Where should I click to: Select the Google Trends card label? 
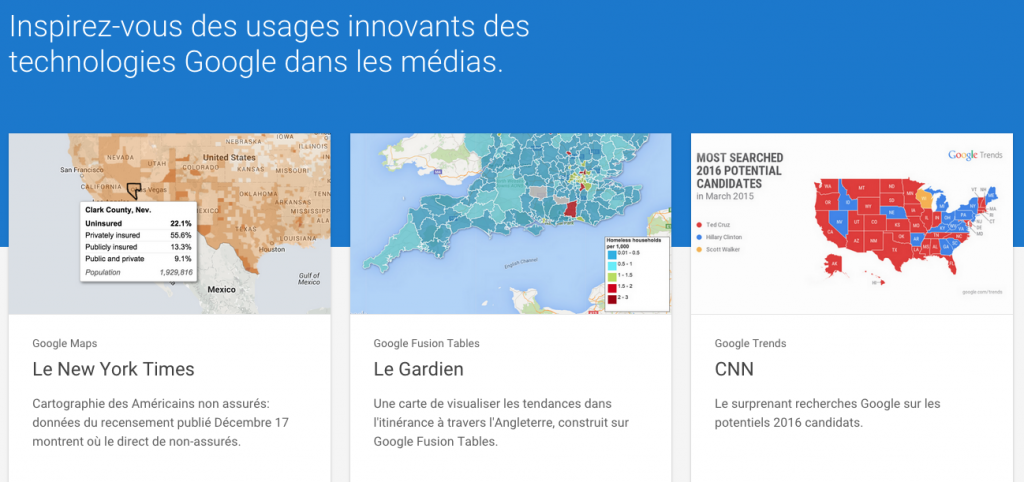click(750, 343)
